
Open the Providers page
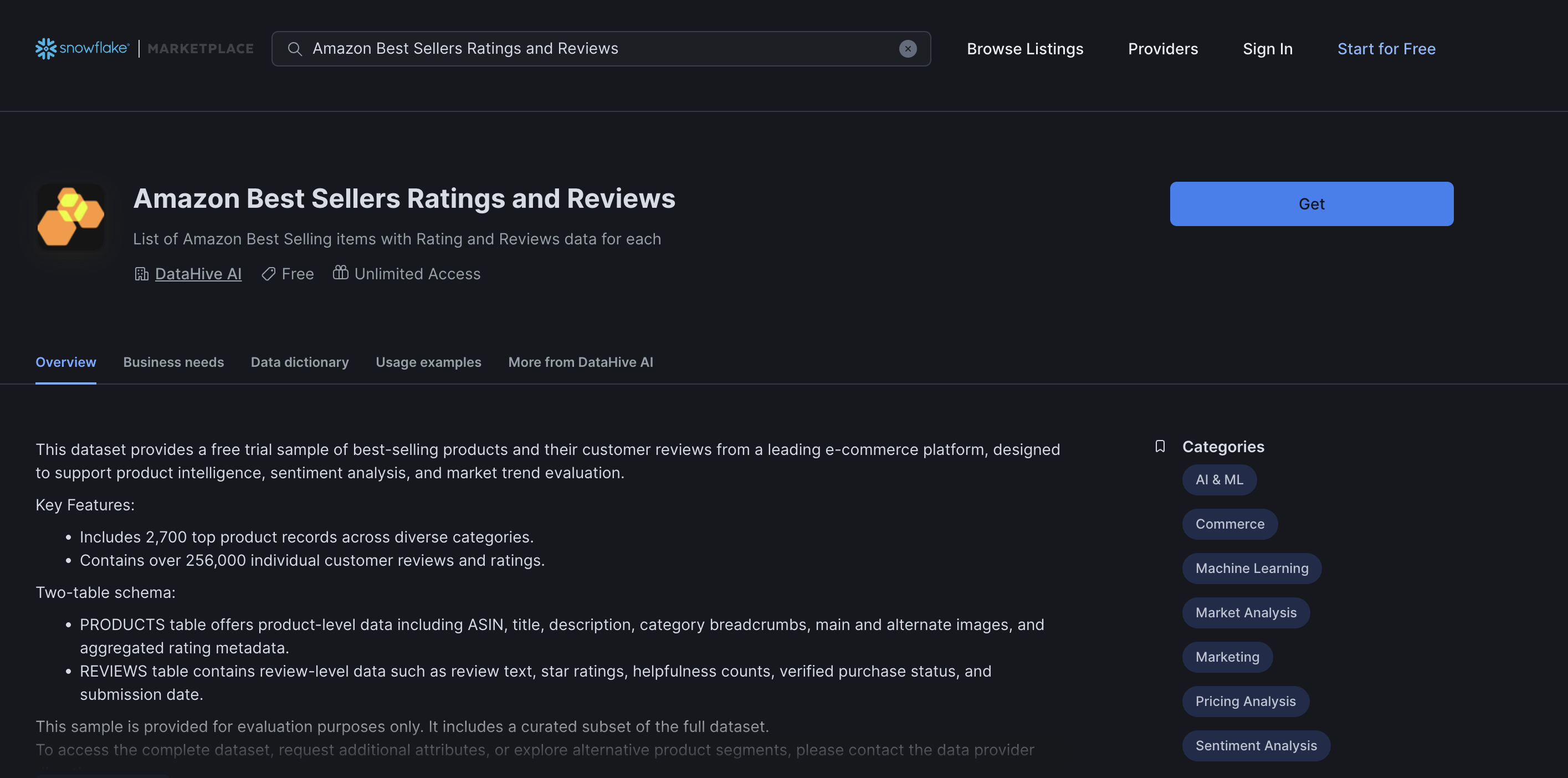(x=1162, y=49)
